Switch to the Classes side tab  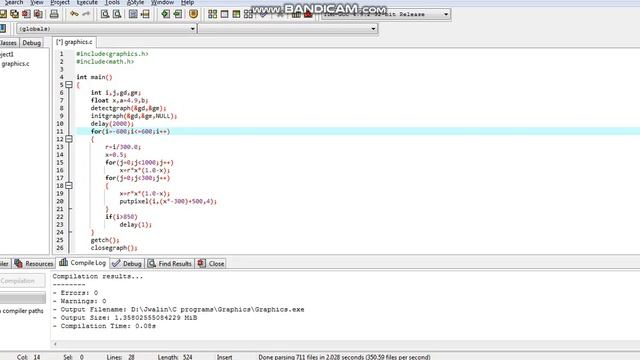[x=9, y=43]
